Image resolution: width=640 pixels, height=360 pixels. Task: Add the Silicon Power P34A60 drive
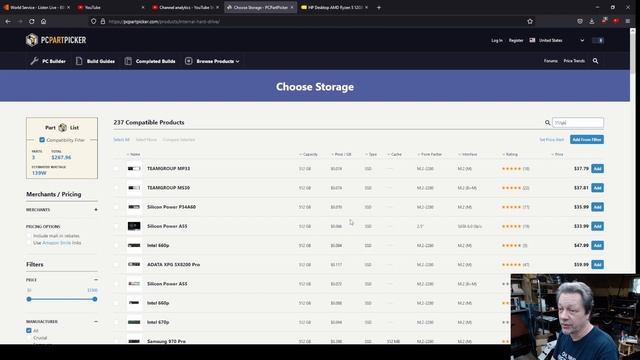coord(597,207)
